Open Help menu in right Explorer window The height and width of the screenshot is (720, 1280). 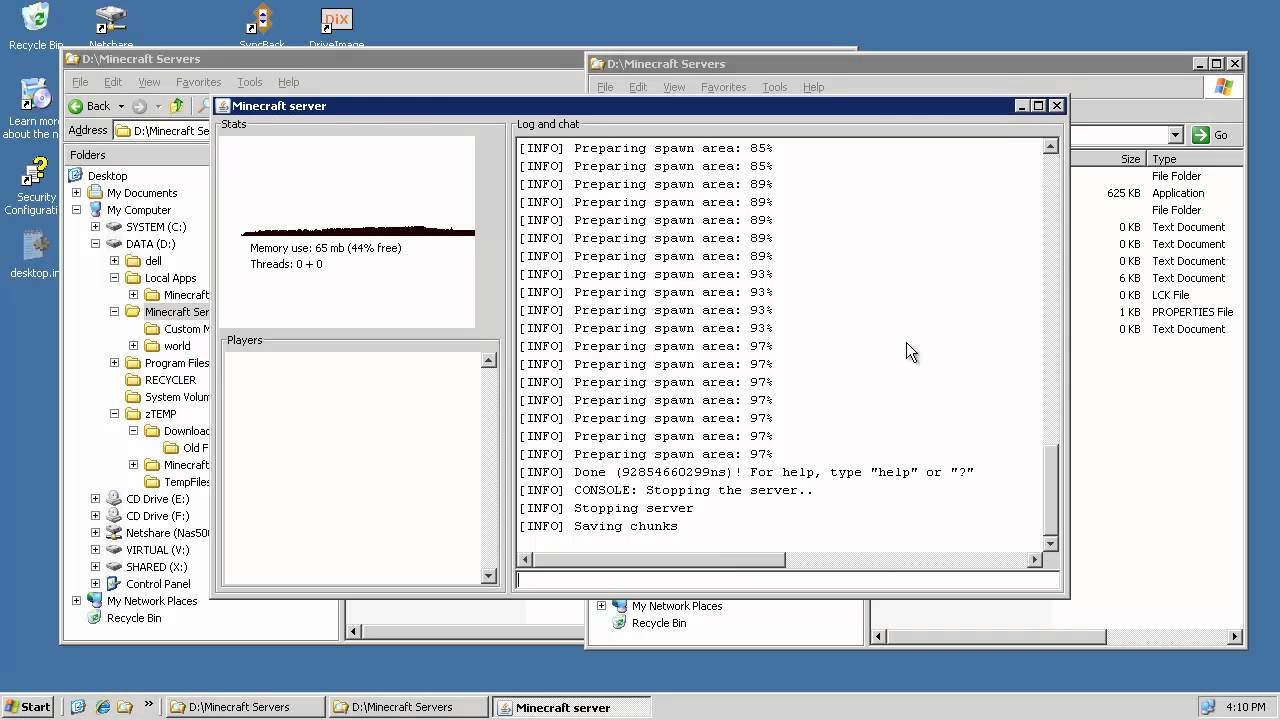pyautogui.click(x=813, y=87)
